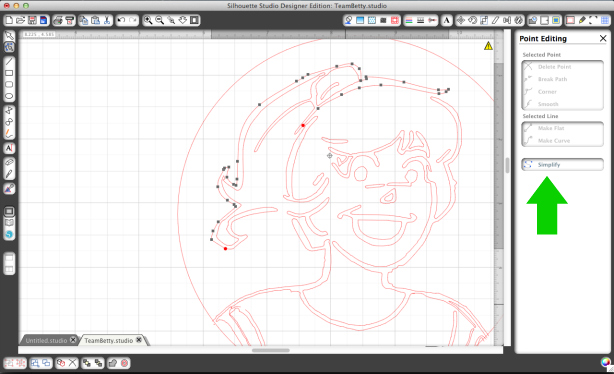Click the Delete Point button
The height and width of the screenshot is (374, 614).
[x=562, y=67]
